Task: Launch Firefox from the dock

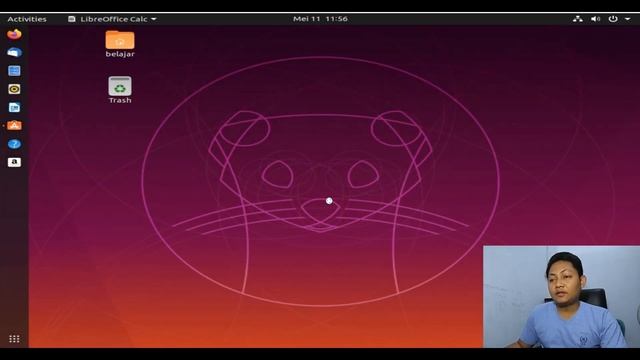Action: (14, 34)
